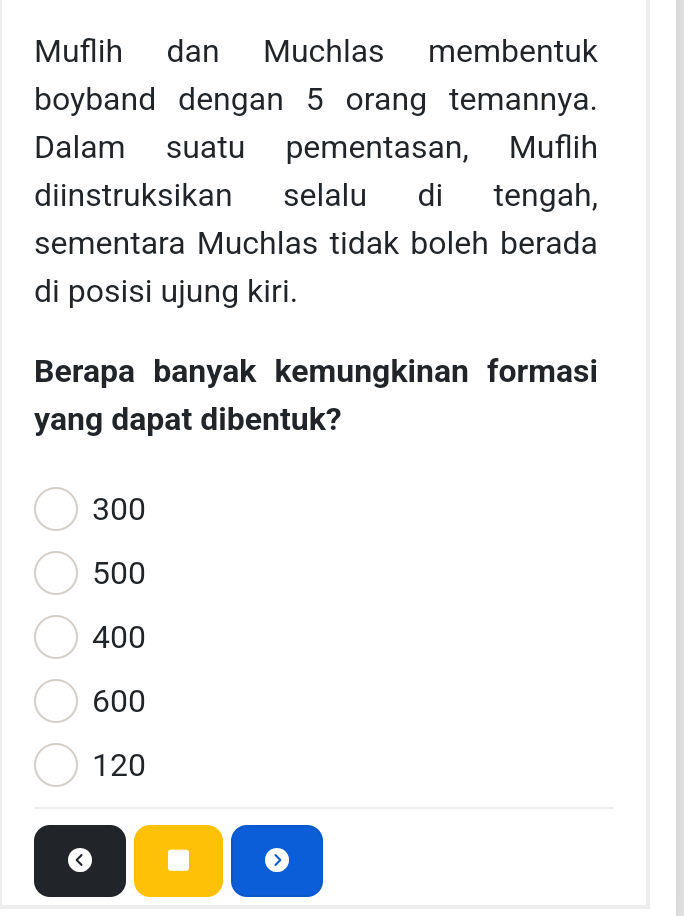Click the "300" answer text label

click(x=117, y=509)
